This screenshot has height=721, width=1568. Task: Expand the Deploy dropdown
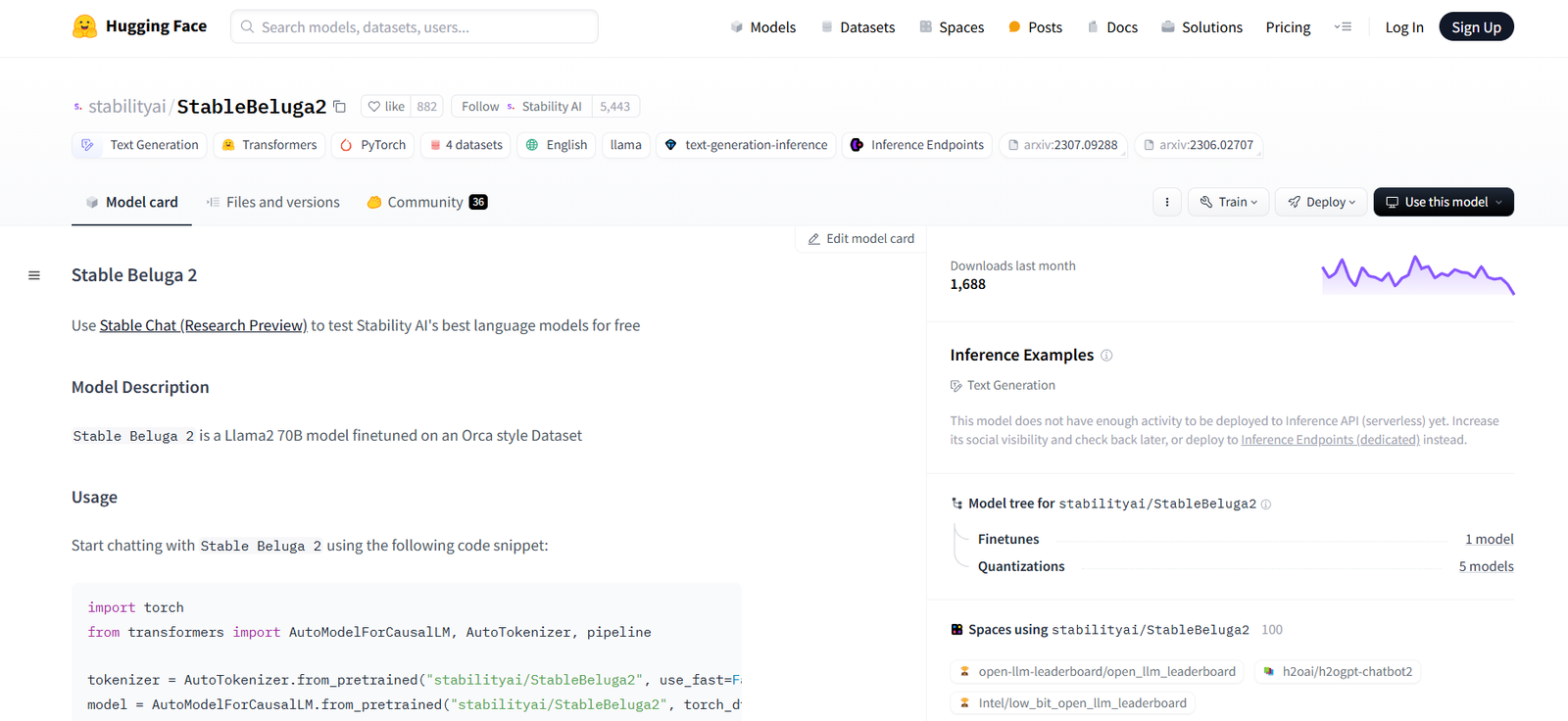(x=1321, y=202)
